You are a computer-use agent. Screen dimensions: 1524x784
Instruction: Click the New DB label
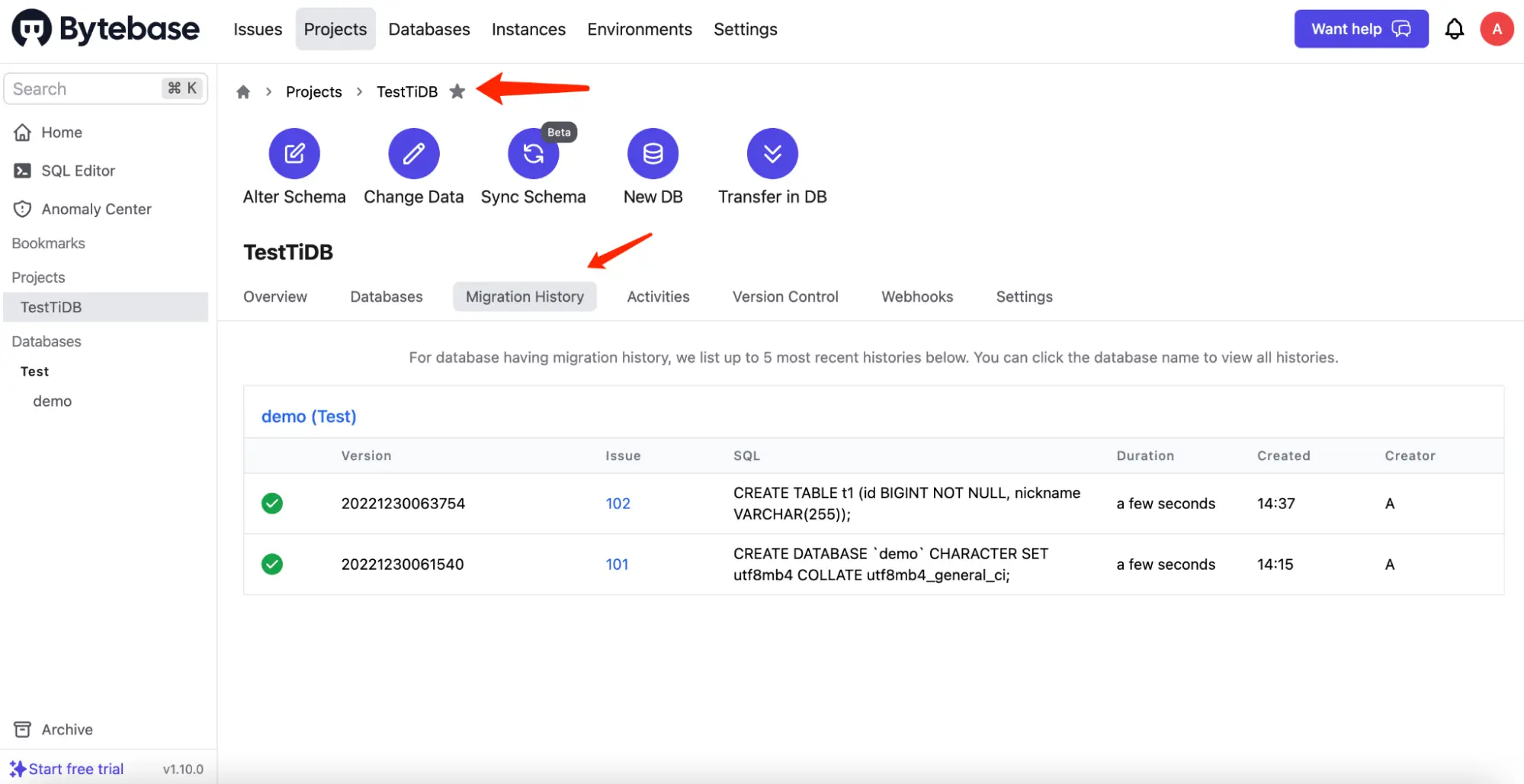point(653,197)
